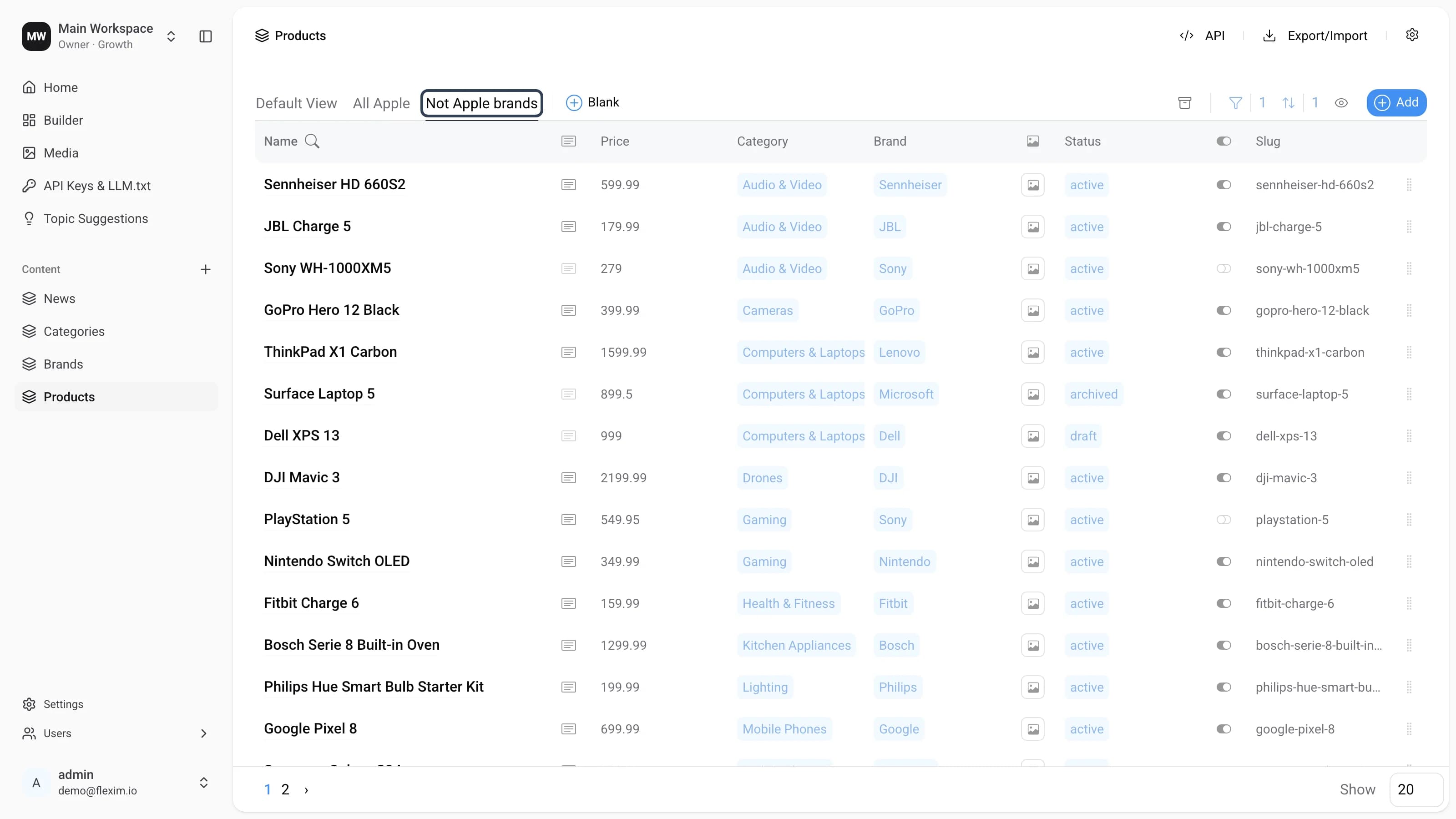Image resolution: width=1456 pixels, height=819 pixels.
Task: Add a Blank view
Action: [x=592, y=102]
